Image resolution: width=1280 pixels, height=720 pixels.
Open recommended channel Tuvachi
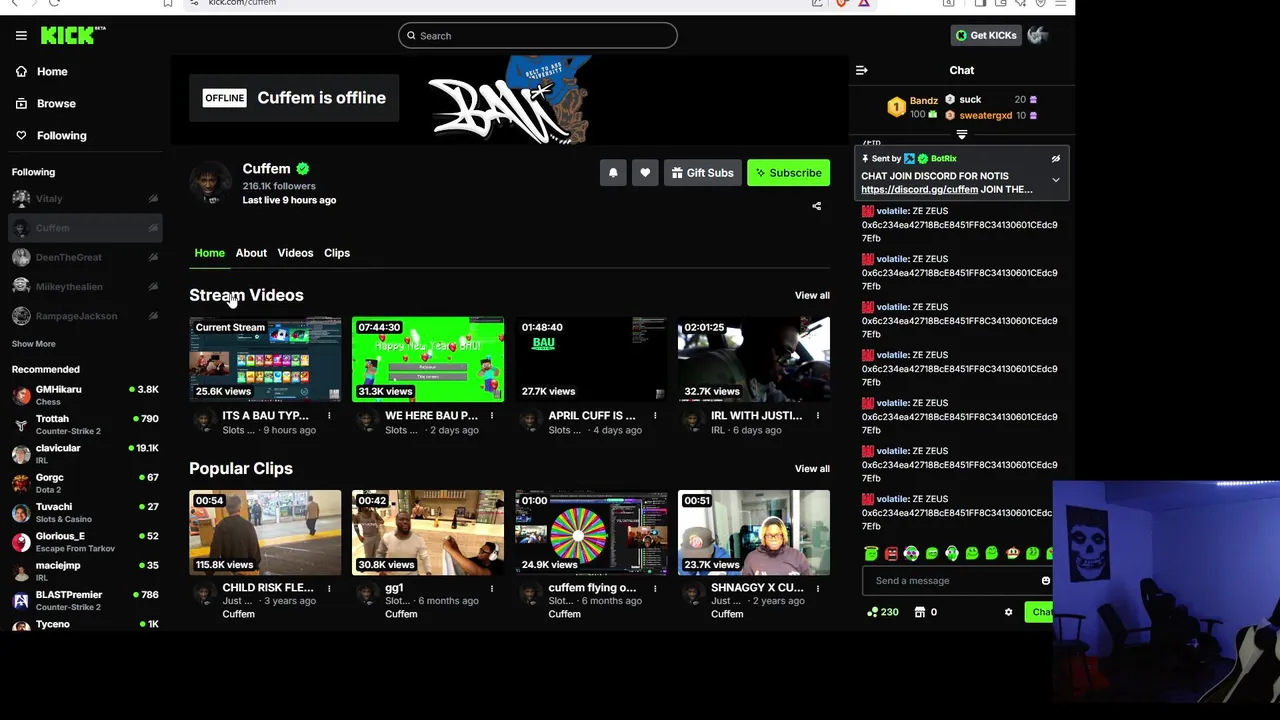[83, 512]
